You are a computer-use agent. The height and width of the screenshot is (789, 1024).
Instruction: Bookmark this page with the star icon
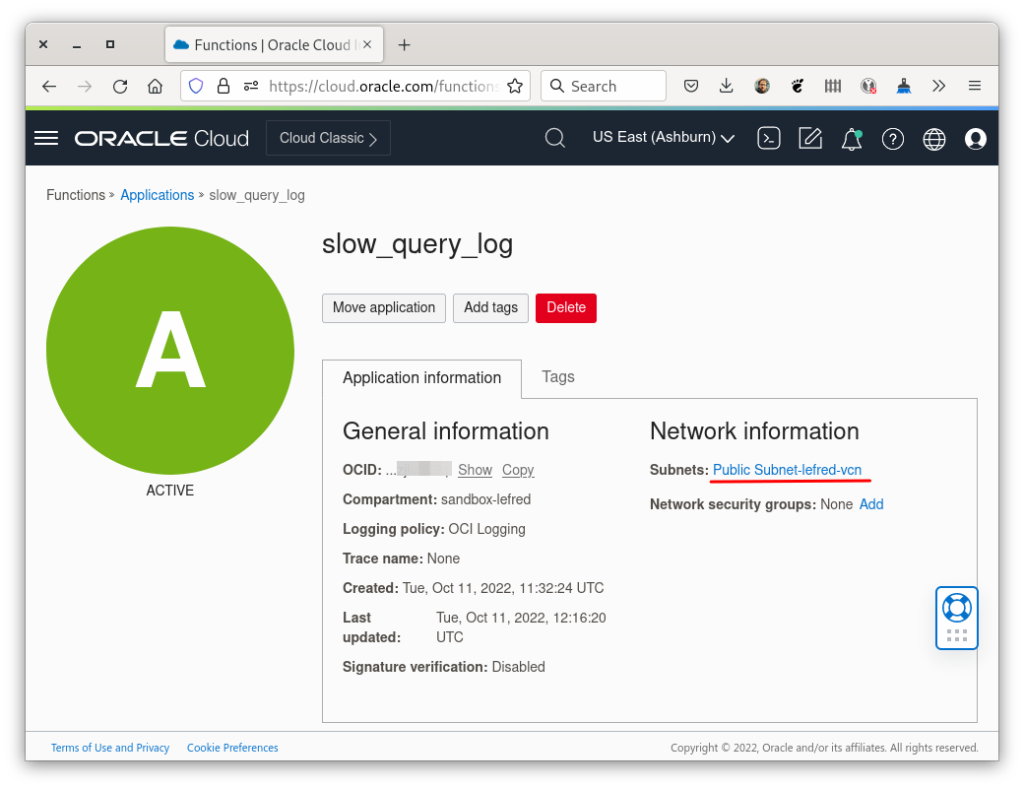[516, 86]
